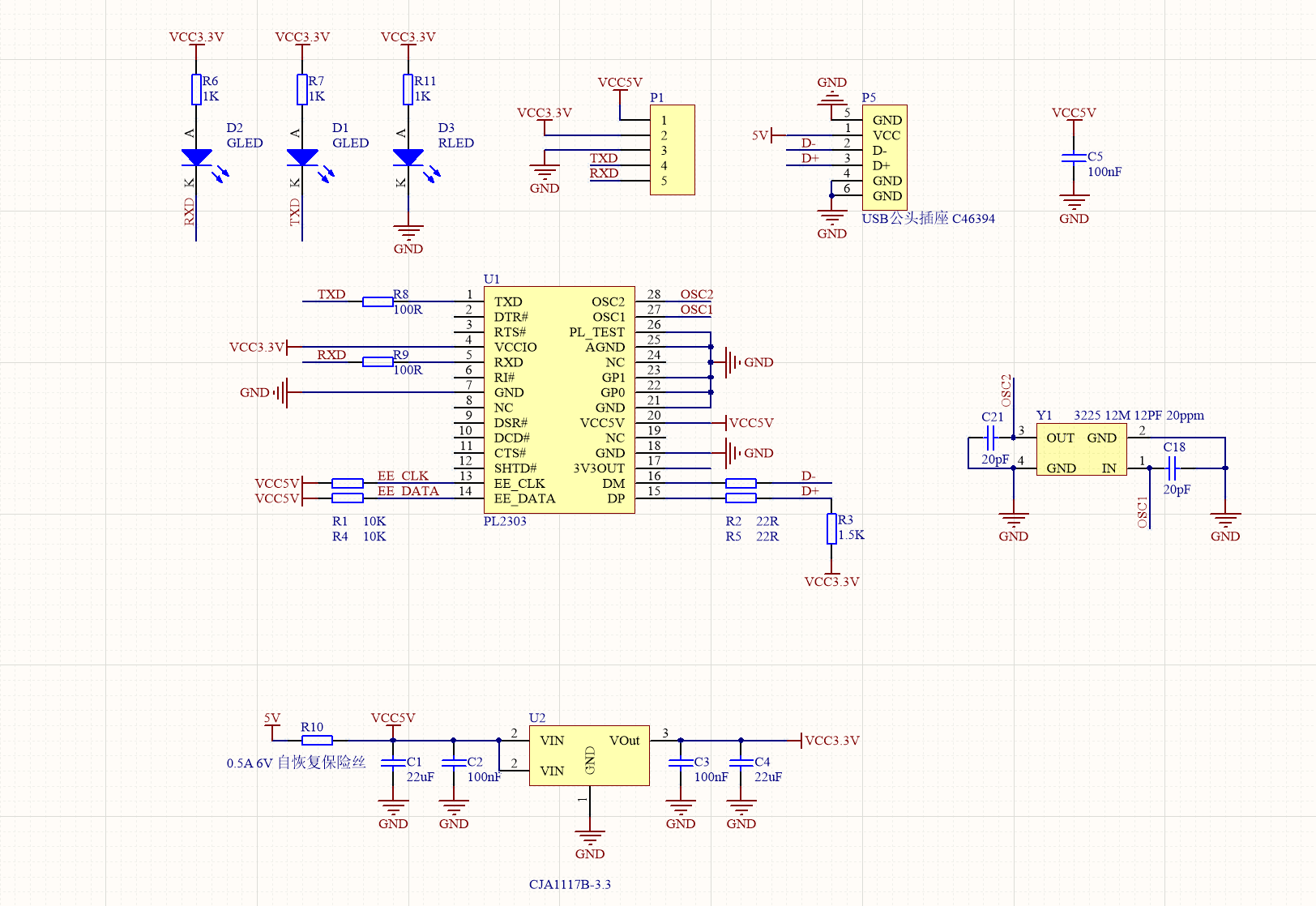The width and height of the screenshot is (1316, 906).
Task: Click the OSC1 net label at pin 27
Action: click(x=697, y=310)
